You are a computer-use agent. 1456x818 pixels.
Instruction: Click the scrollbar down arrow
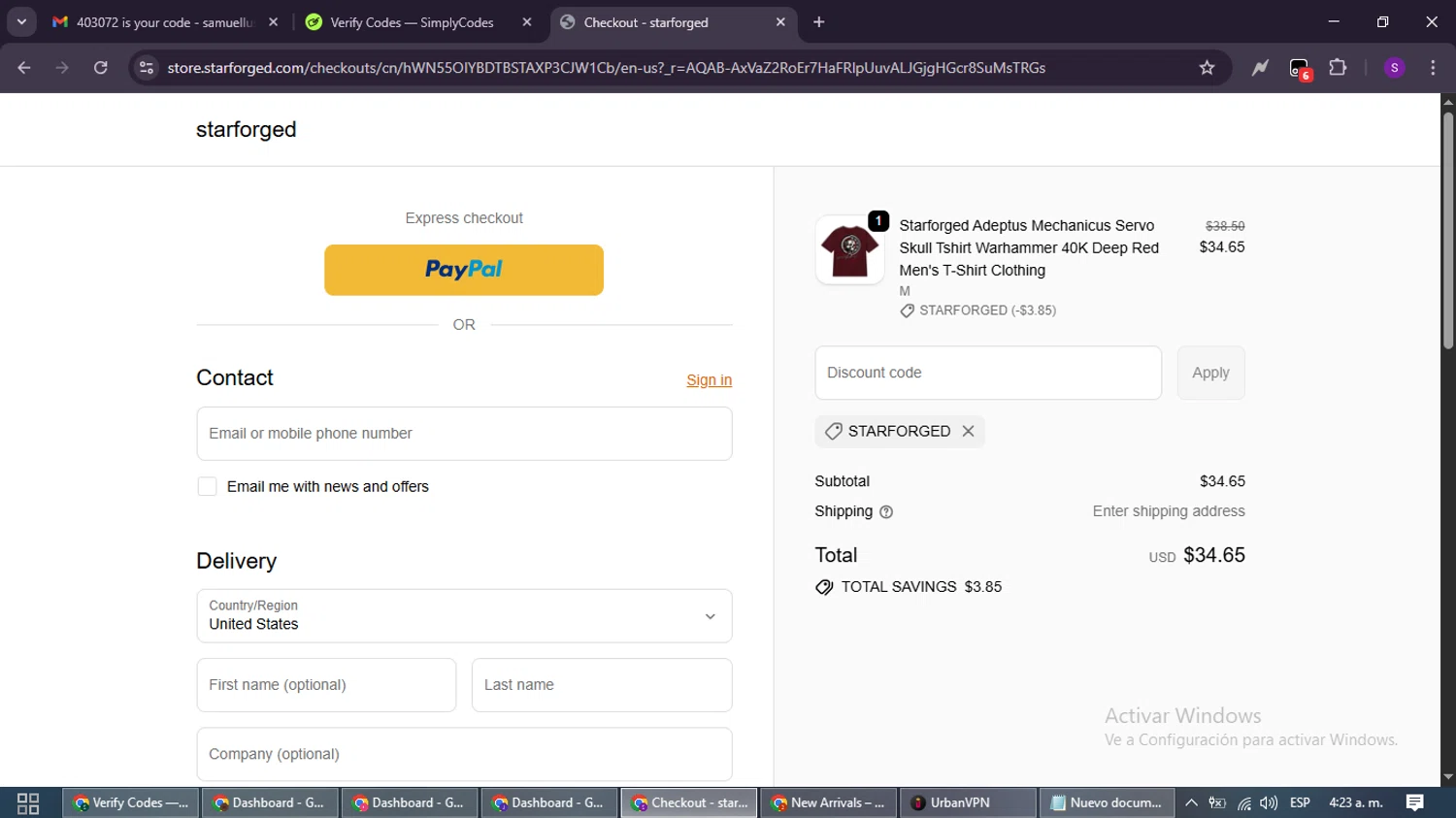[1448, 777]
